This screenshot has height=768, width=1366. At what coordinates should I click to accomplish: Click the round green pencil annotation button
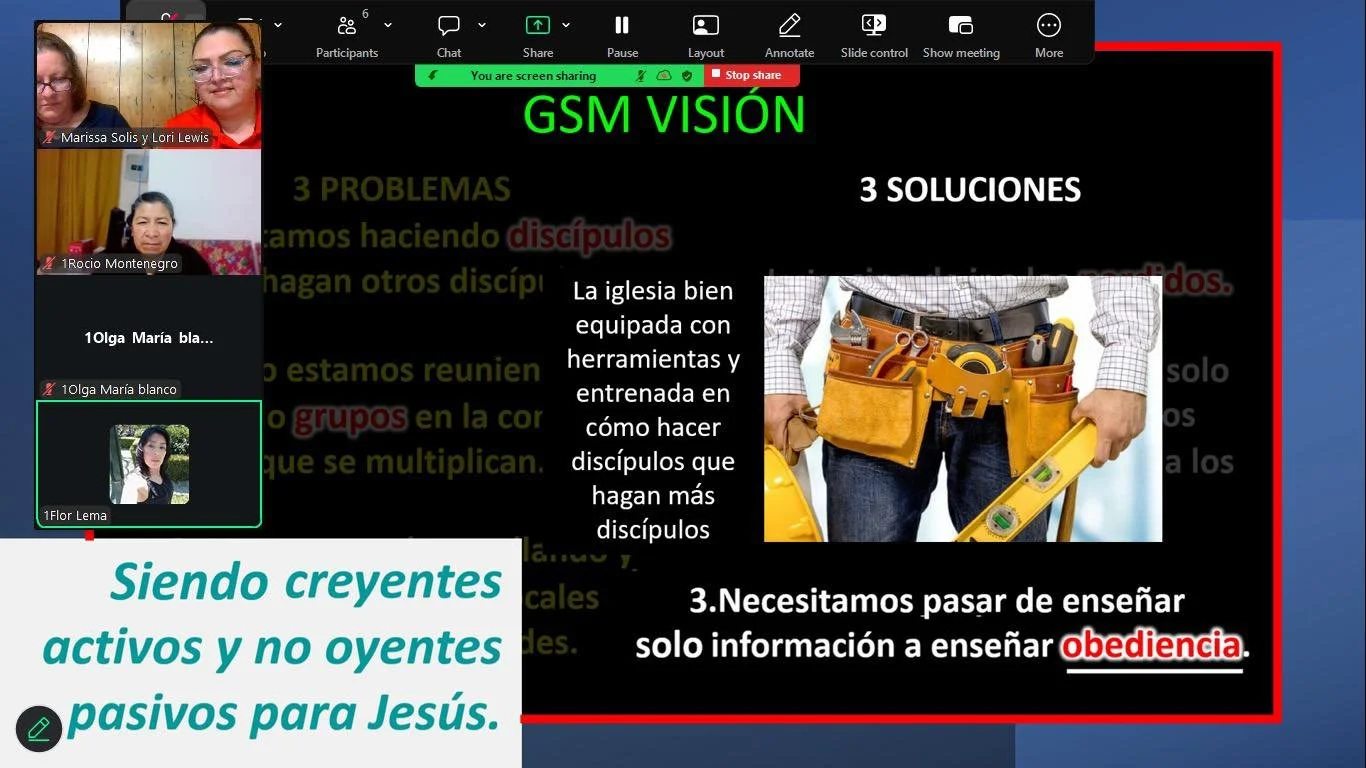click(39, 729)
